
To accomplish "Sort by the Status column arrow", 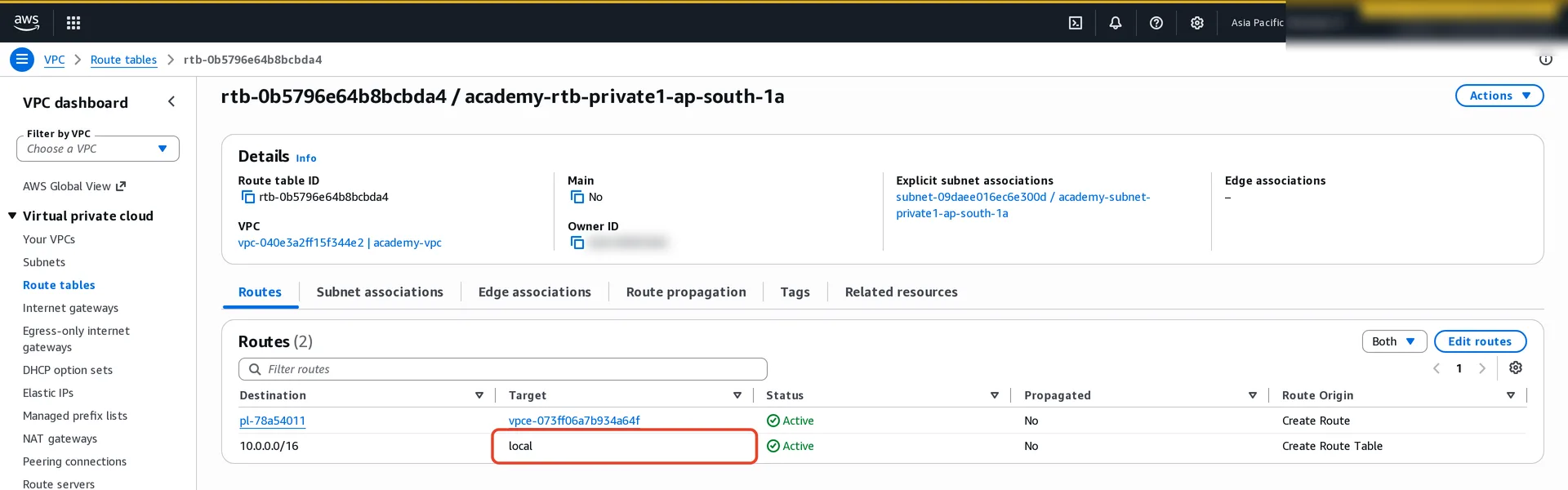I will (995, 395).
